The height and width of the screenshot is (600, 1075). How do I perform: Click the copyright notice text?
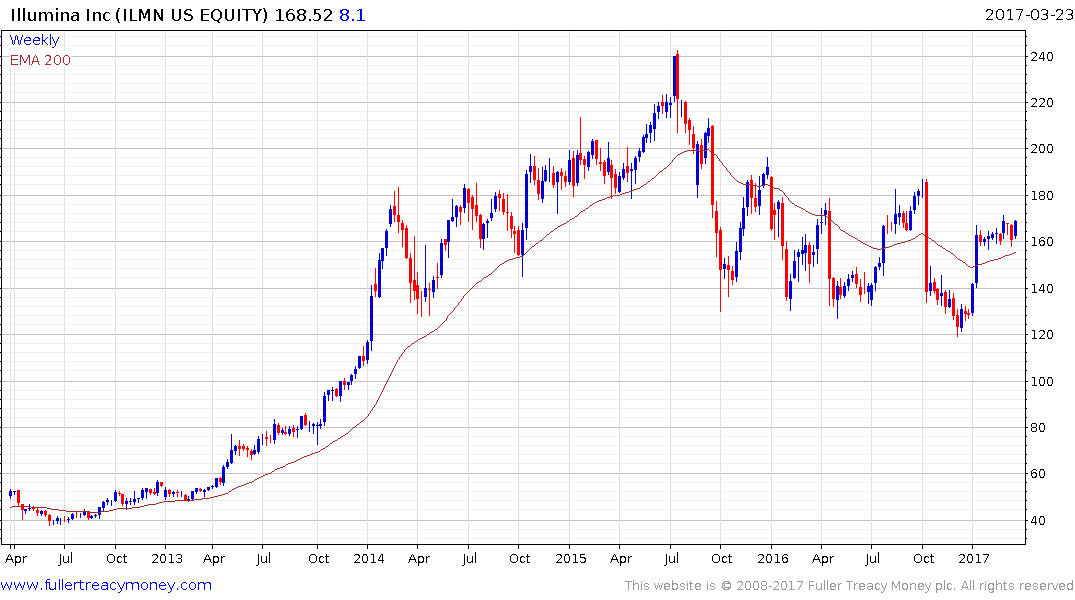pos(849,586)
